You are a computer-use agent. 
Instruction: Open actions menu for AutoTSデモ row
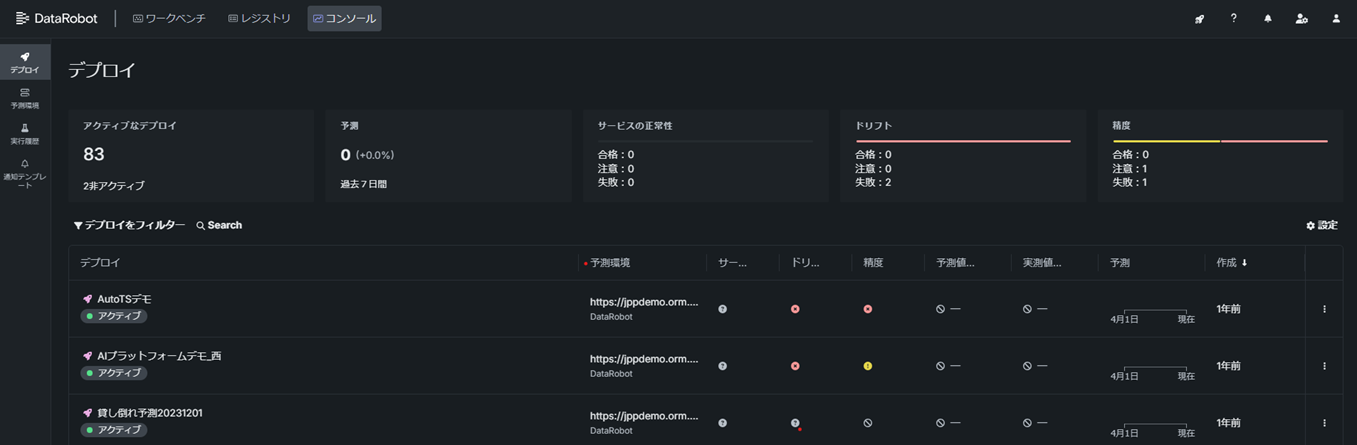click(x=1324, y=309)
